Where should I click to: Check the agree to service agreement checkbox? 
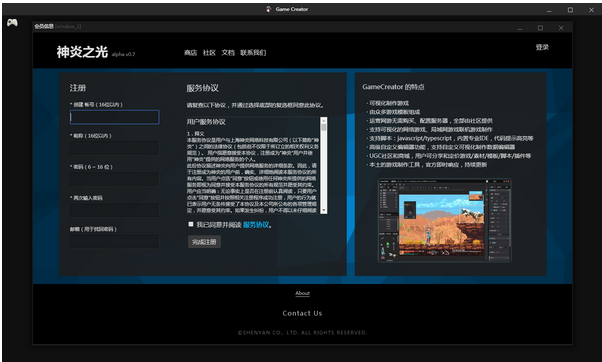click(x=191, y=224)
